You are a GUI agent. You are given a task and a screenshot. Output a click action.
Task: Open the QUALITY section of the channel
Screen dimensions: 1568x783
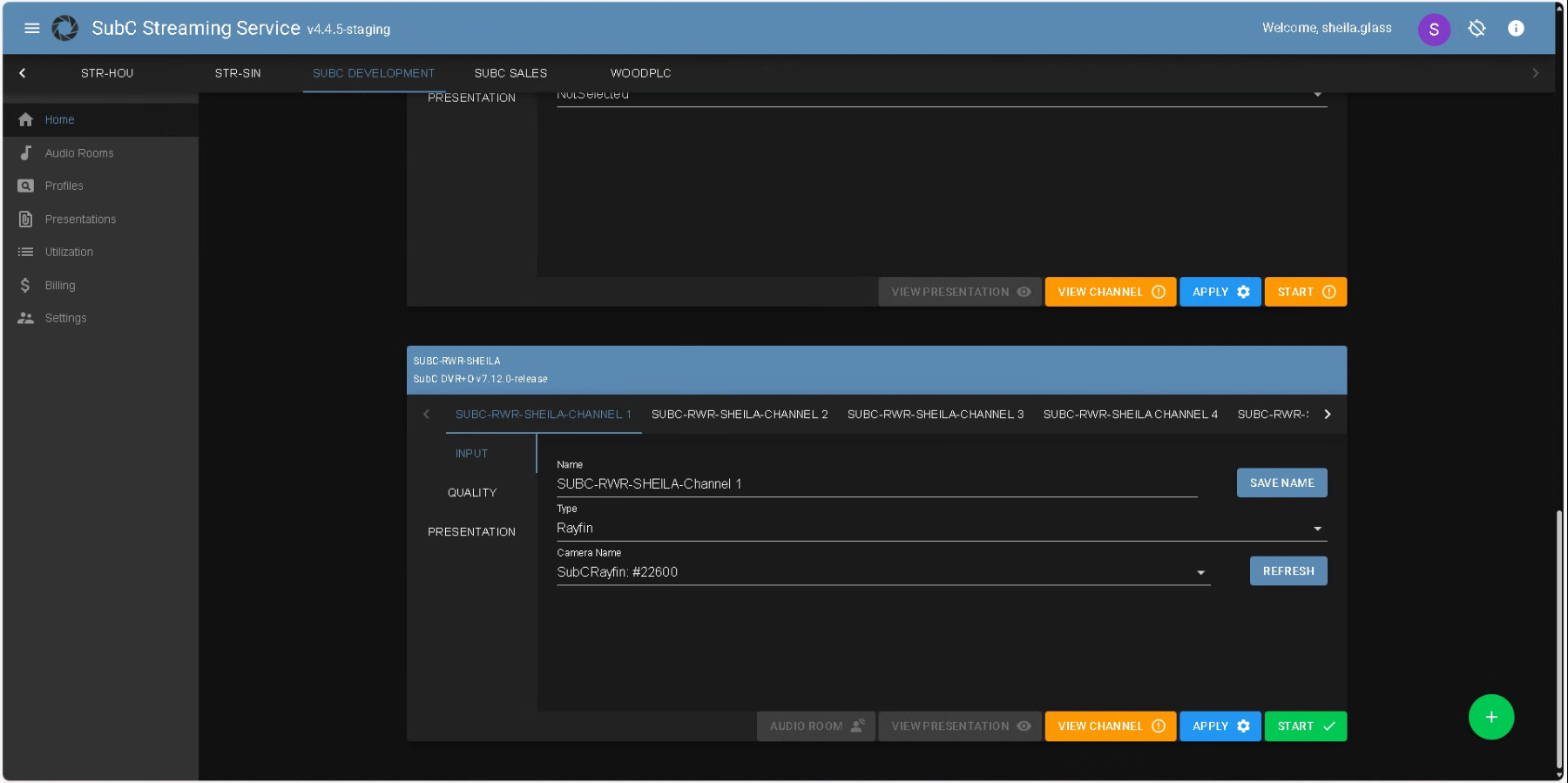[472, 493]
